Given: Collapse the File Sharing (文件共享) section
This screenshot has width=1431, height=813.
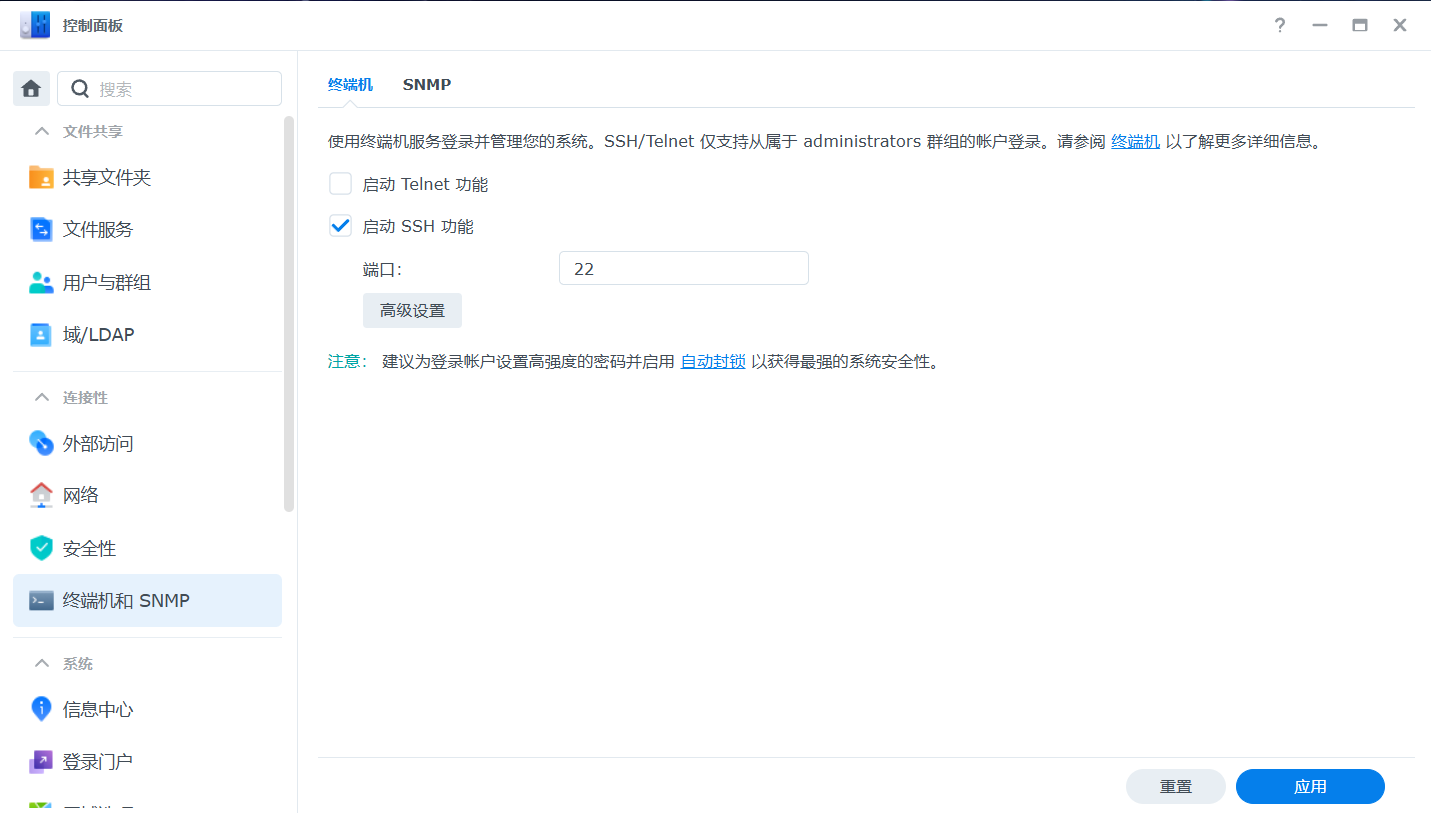Looking at the screenshot, I should [42, 131].
